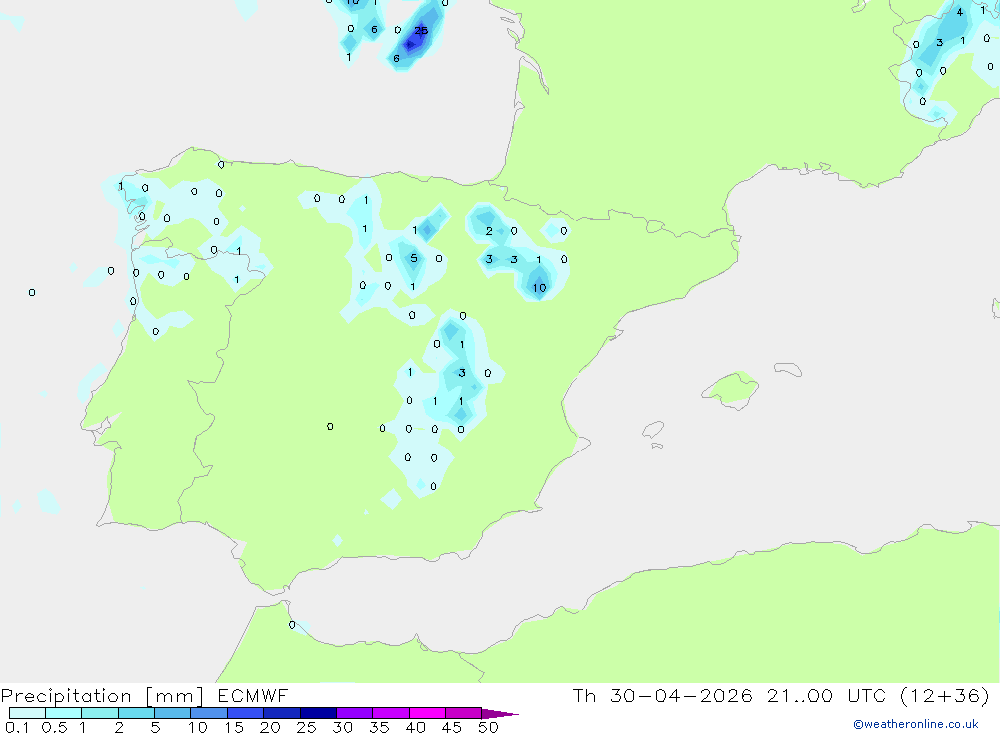Click the legend tick label '0.5'

coord(54,727)
